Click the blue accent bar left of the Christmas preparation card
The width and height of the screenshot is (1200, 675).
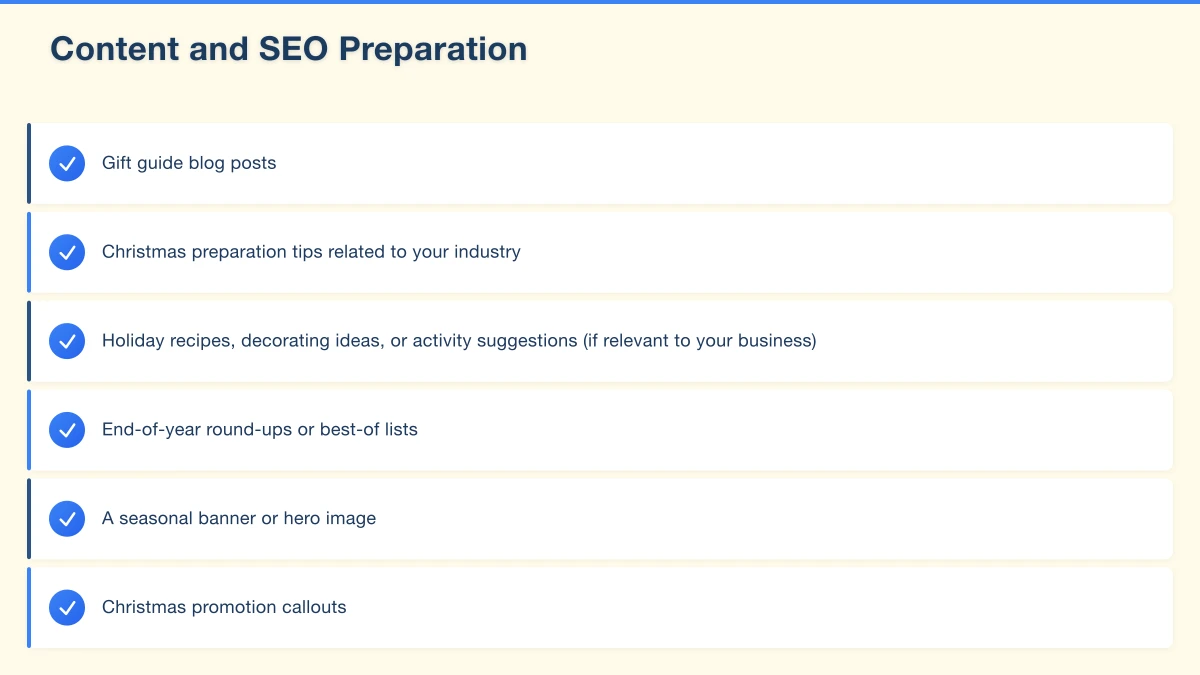[29, 252]
